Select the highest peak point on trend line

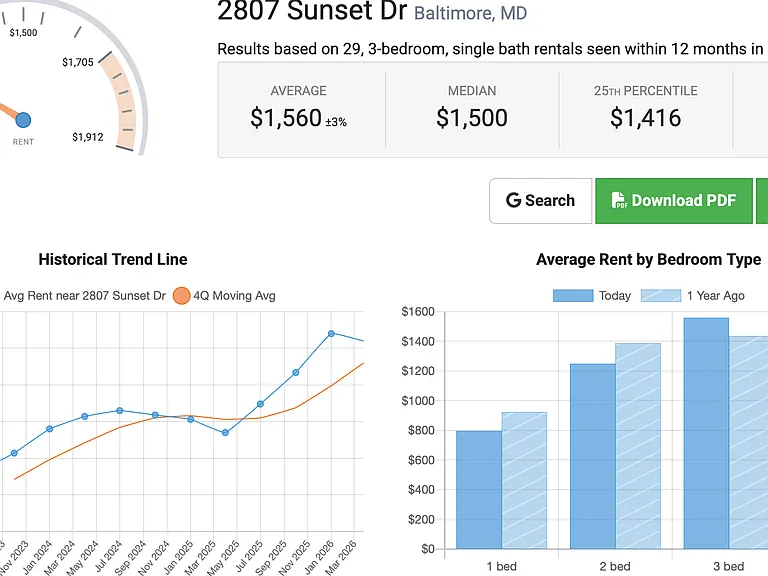(331, 334)
